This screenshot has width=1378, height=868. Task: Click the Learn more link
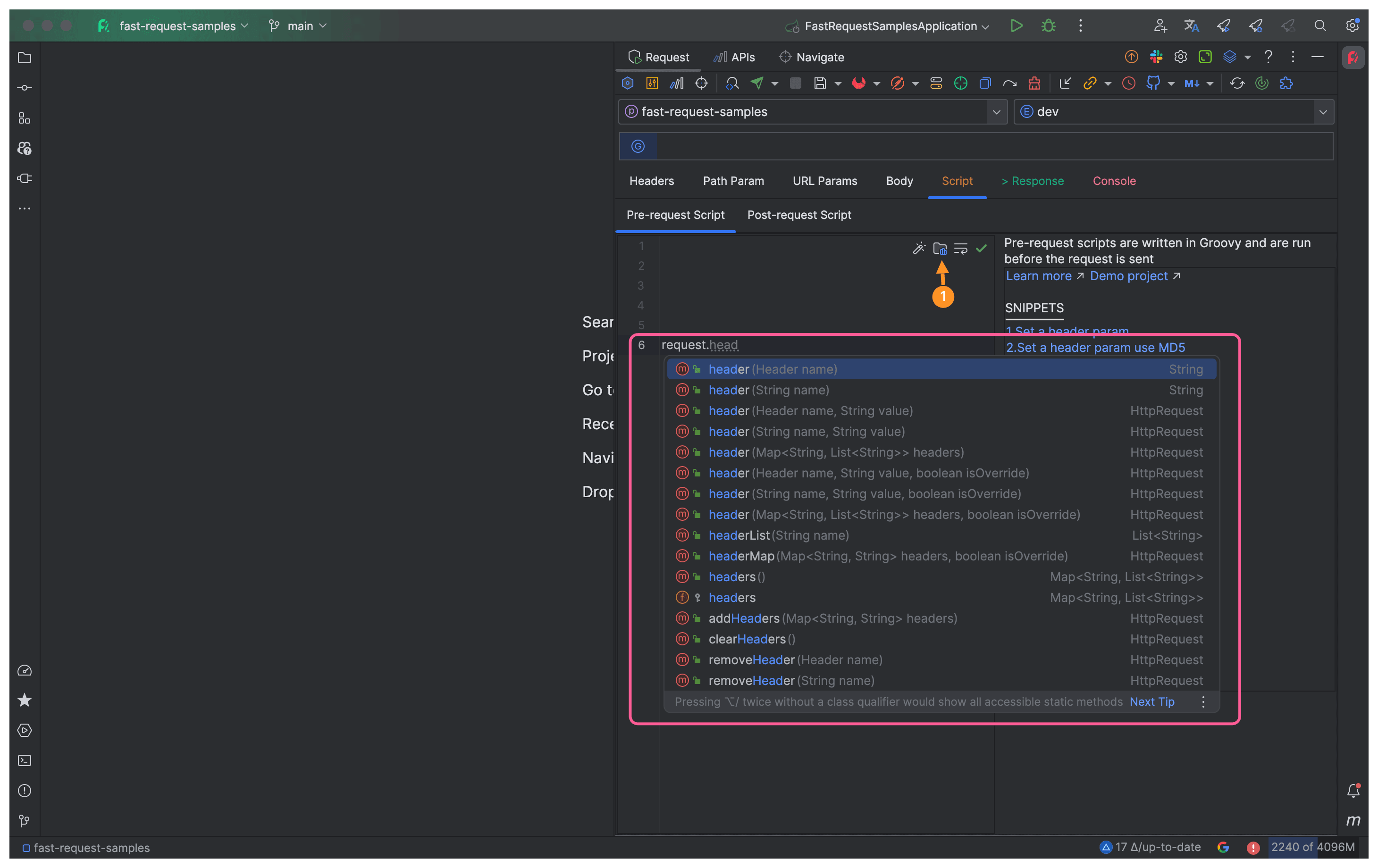pos(1039,276)
